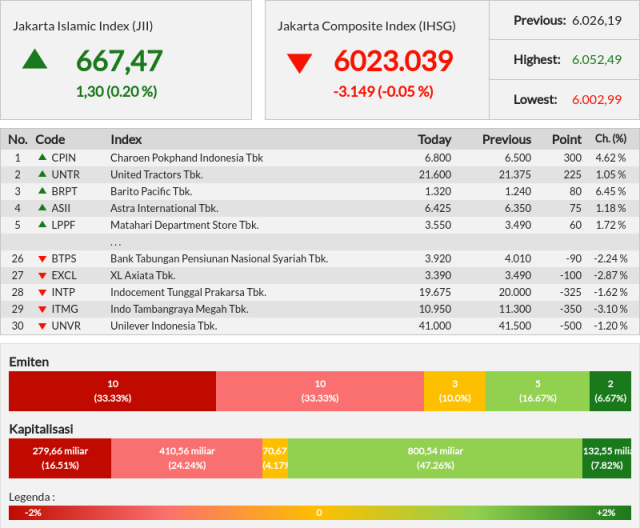Screen dimensions: 640x528
Task: Click the red down triangle next to EXCL
Action: [42, 275]
